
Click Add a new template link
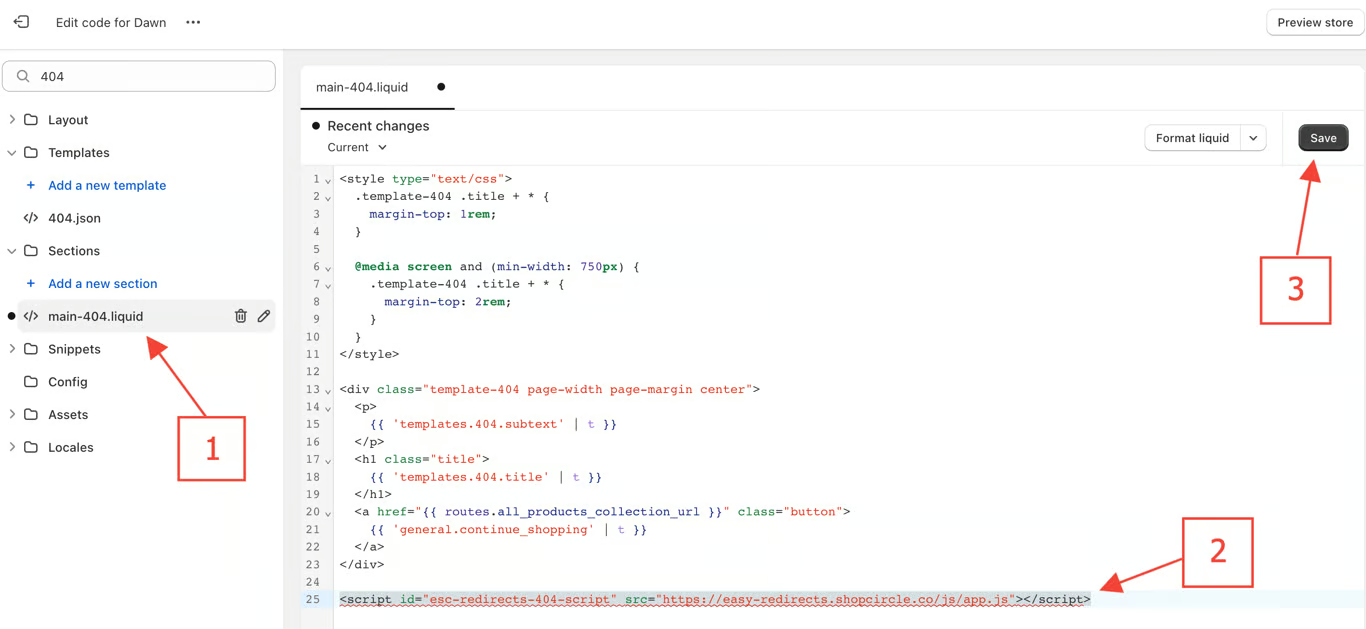pos(107,186)
